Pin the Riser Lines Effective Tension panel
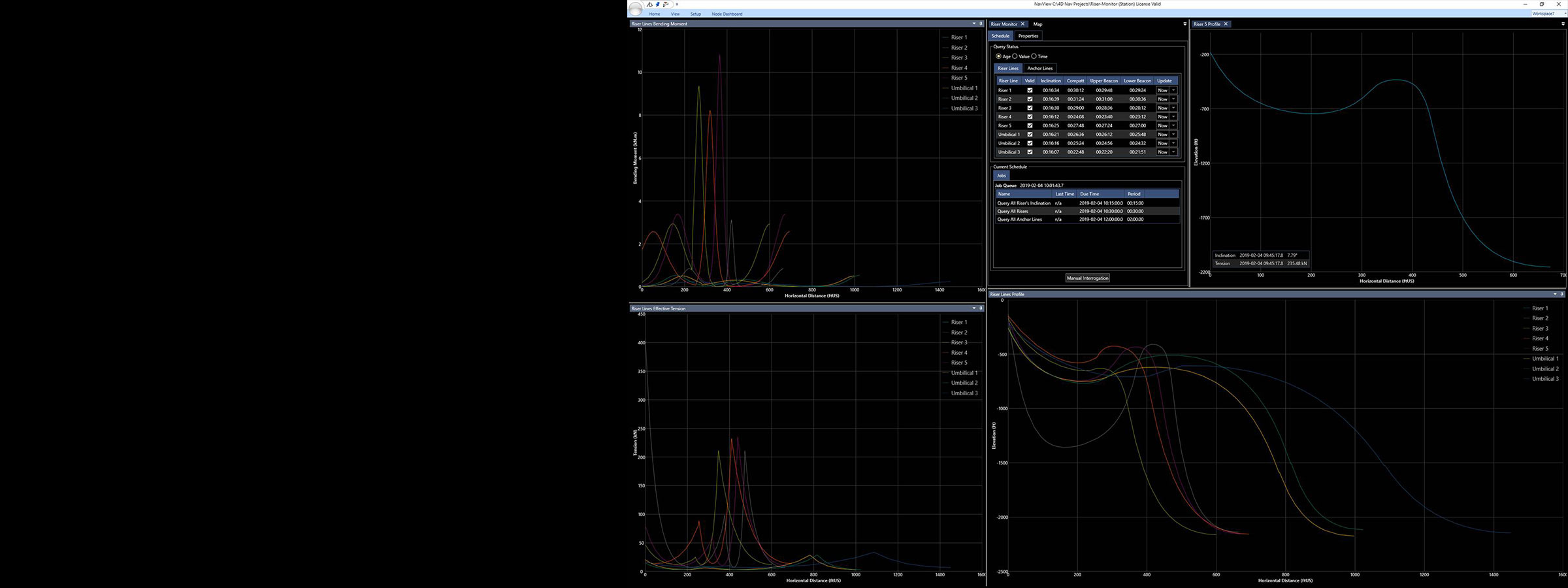 (x=981, y=308)
